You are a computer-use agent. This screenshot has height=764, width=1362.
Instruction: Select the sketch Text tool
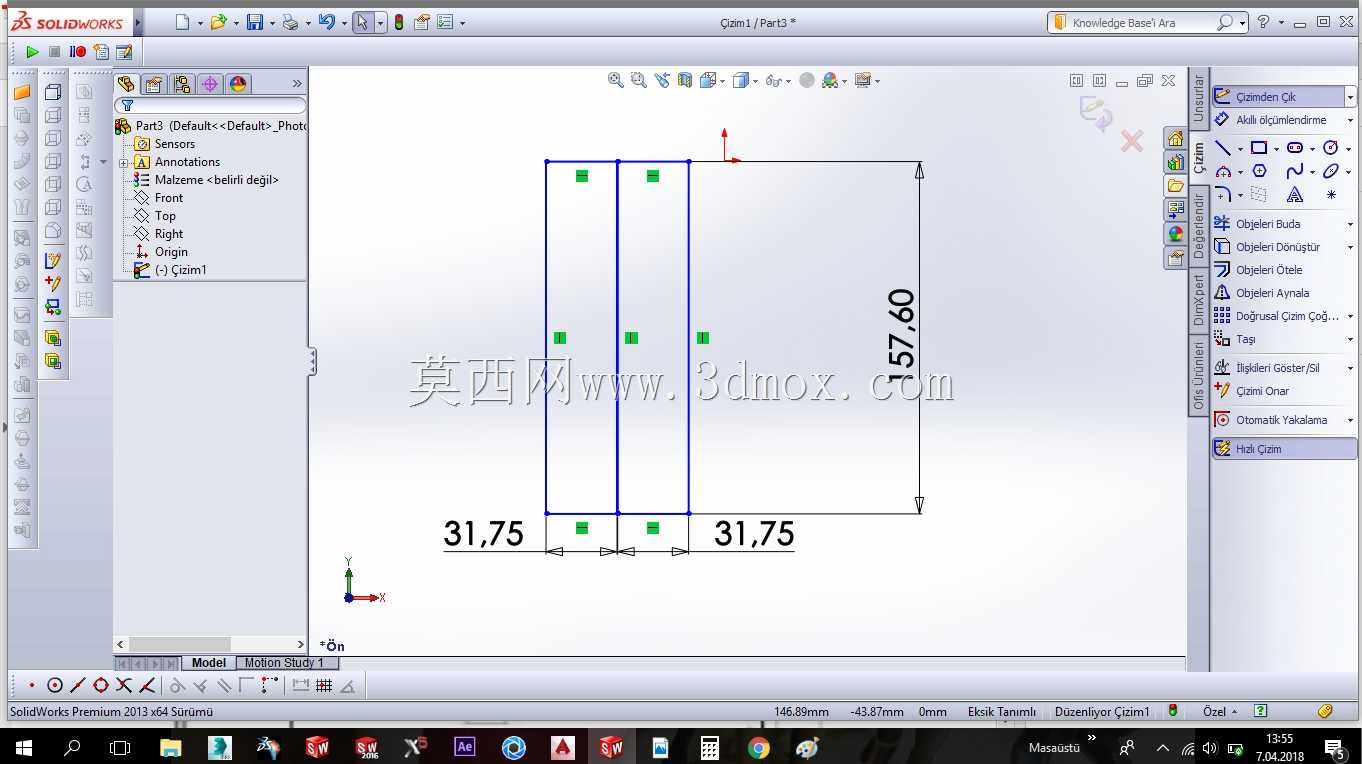tap(1295, 195)
